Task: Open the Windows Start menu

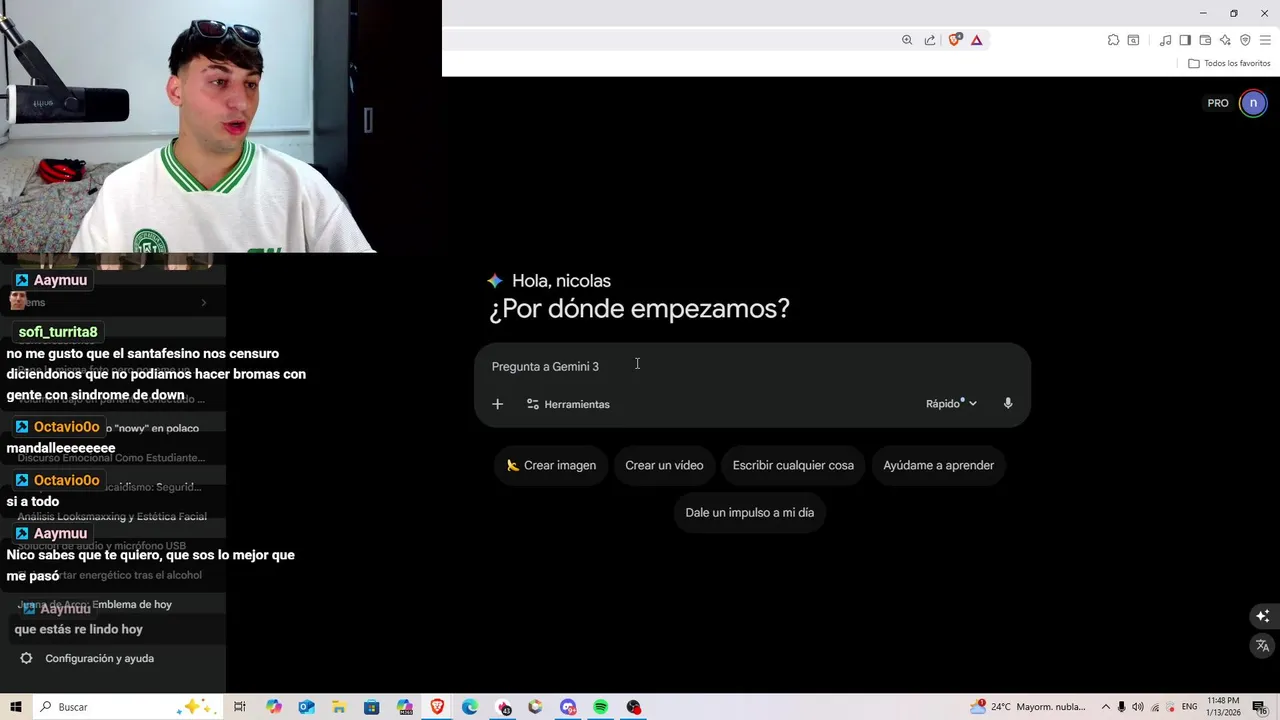Action: [16, 707]
